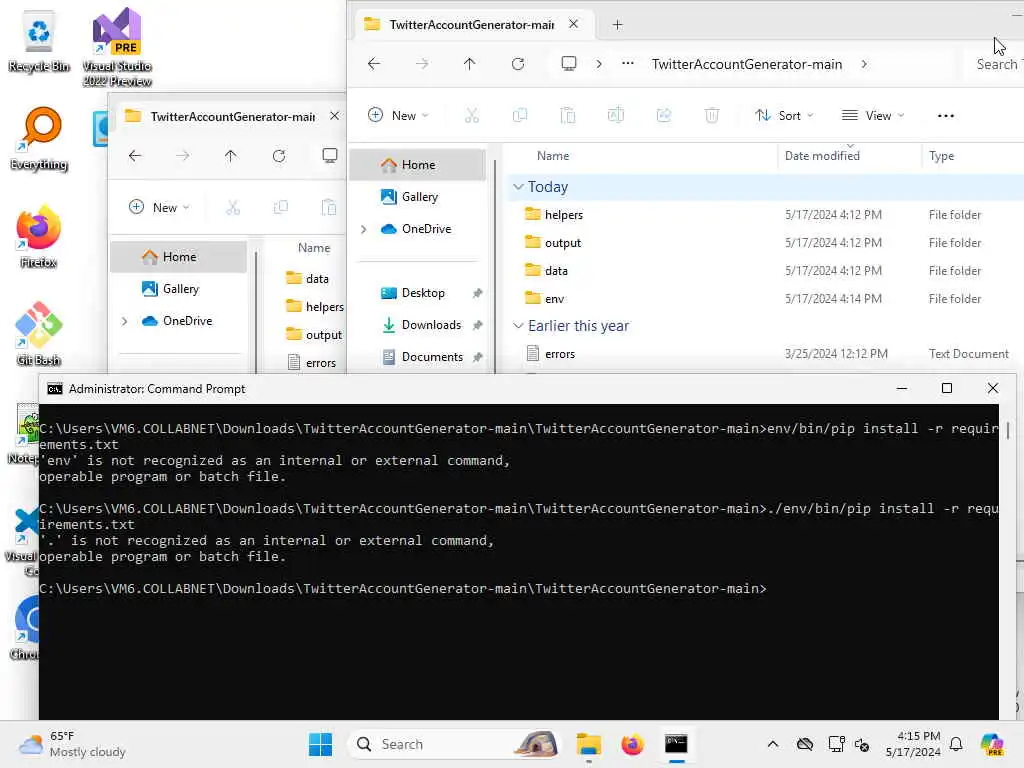This screenshot has height=768, width=1024.
Task: Go back in the rear Explorer window
Action: point(135,155)
